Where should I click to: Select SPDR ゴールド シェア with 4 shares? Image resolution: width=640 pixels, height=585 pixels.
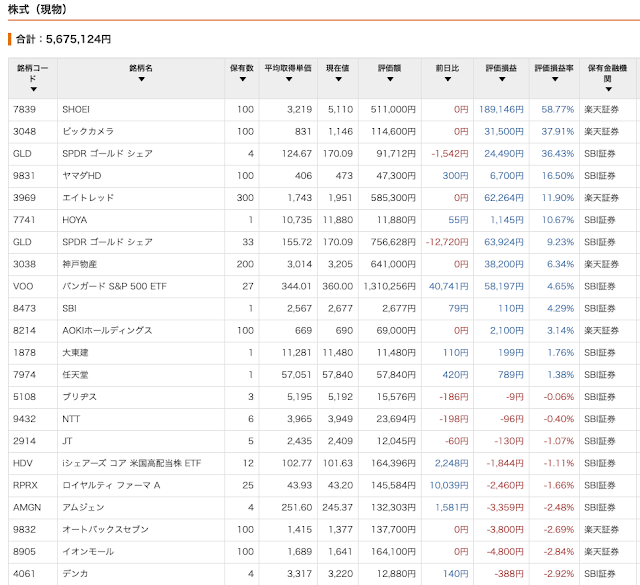pyautogui.click(x=107, y=153)
